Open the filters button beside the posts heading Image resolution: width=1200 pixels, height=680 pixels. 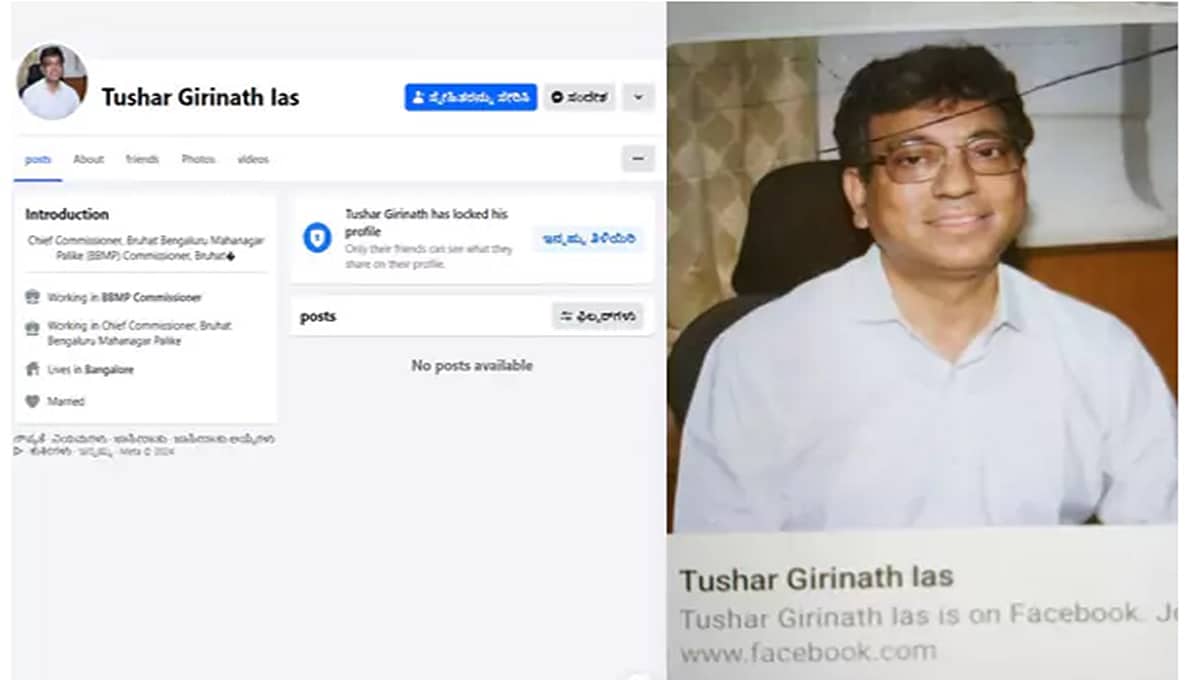(598, 316)
